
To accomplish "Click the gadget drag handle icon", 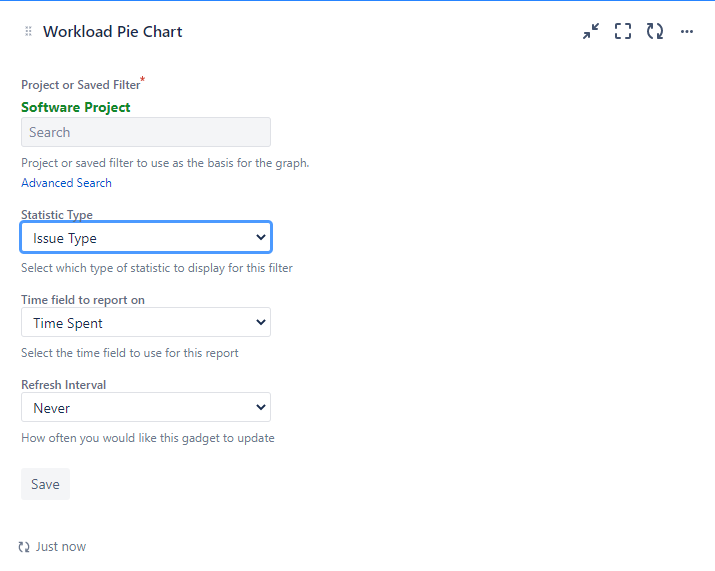I will (28, 31).
